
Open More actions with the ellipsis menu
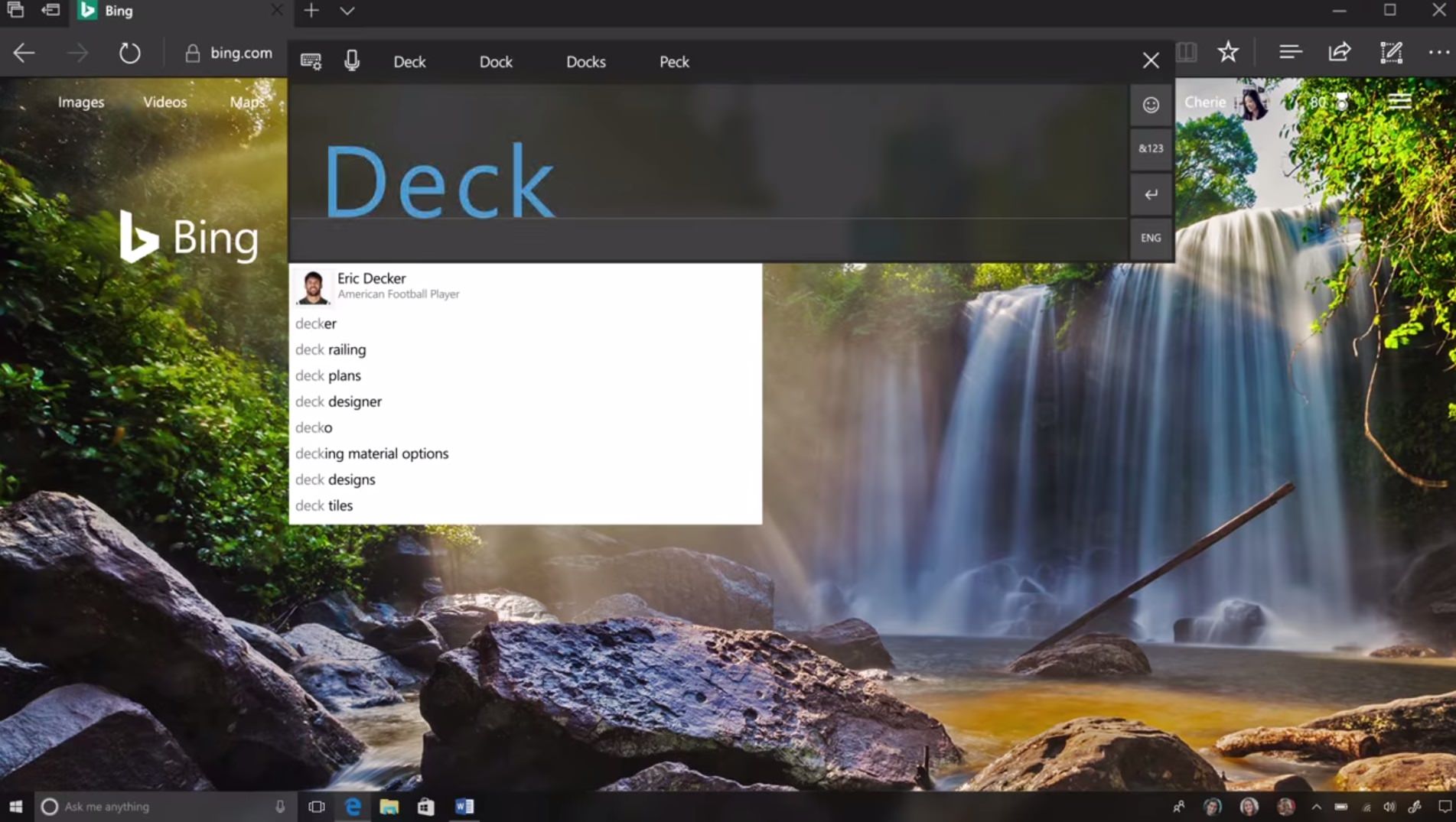click(1437, 51)
